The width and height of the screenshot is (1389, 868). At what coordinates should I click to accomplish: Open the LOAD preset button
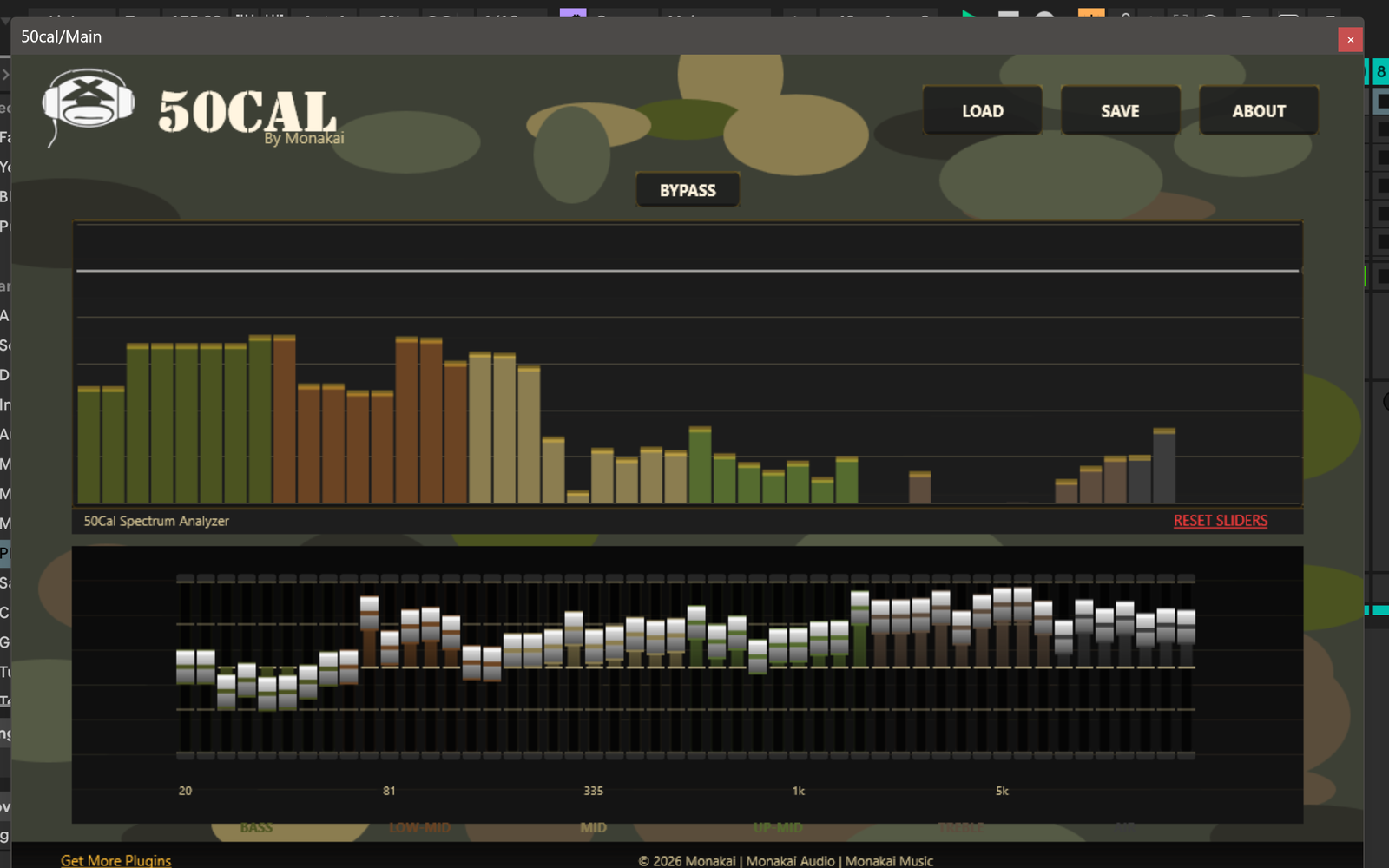982,110
